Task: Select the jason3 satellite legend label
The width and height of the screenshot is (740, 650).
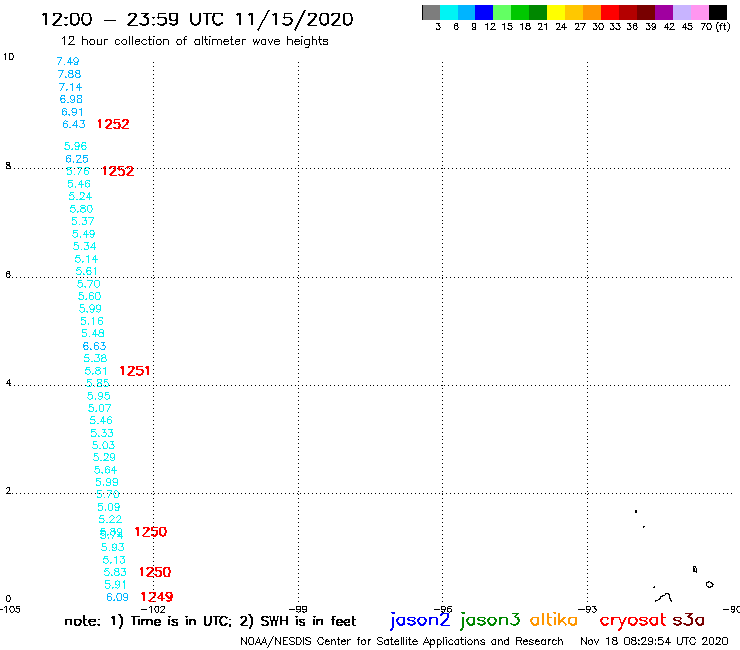Action: pos(490,620)
